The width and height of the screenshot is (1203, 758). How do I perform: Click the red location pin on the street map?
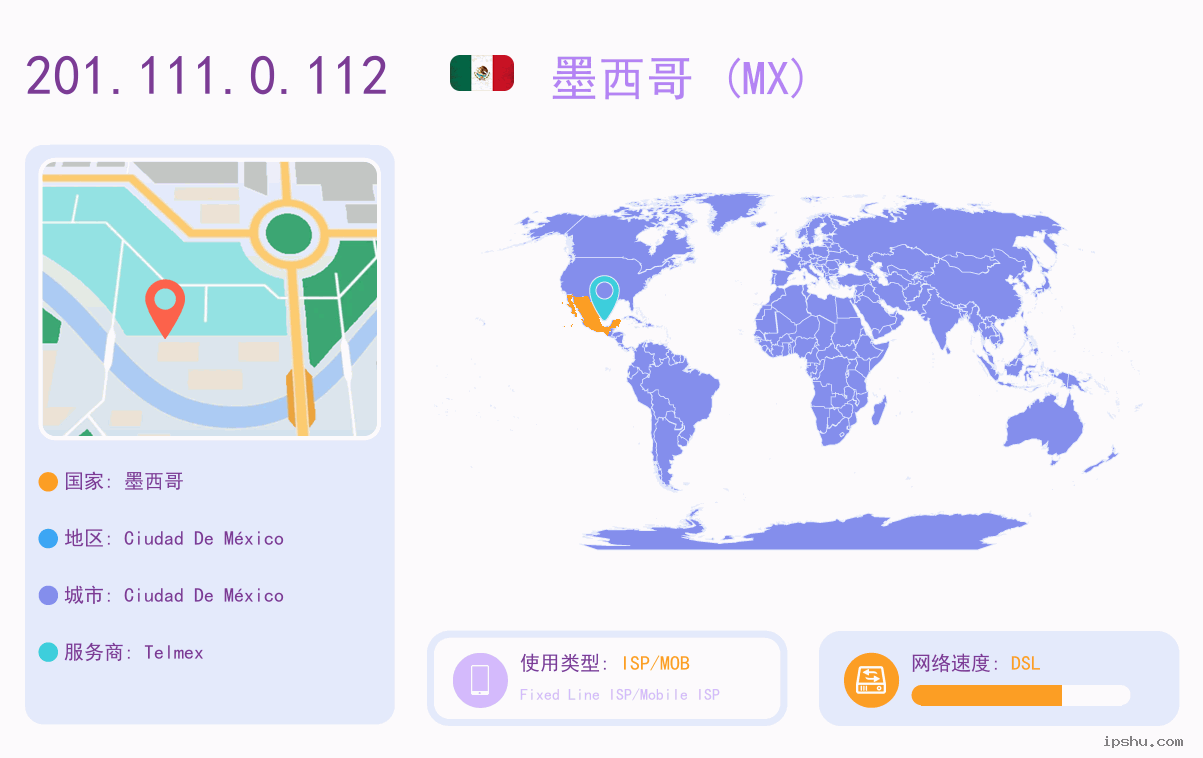(165, 308)
